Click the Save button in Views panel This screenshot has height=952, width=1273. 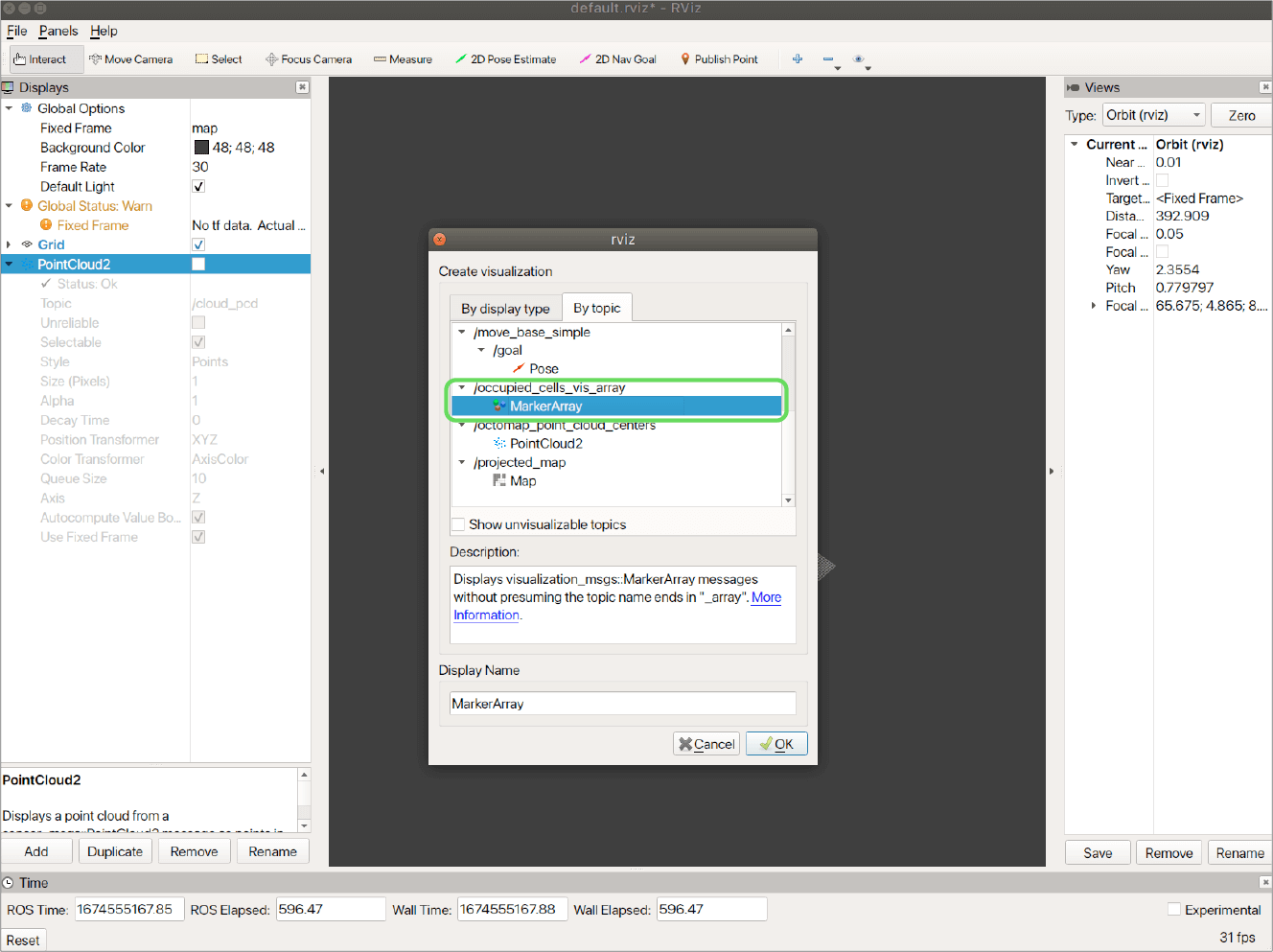coord(1098,853)
